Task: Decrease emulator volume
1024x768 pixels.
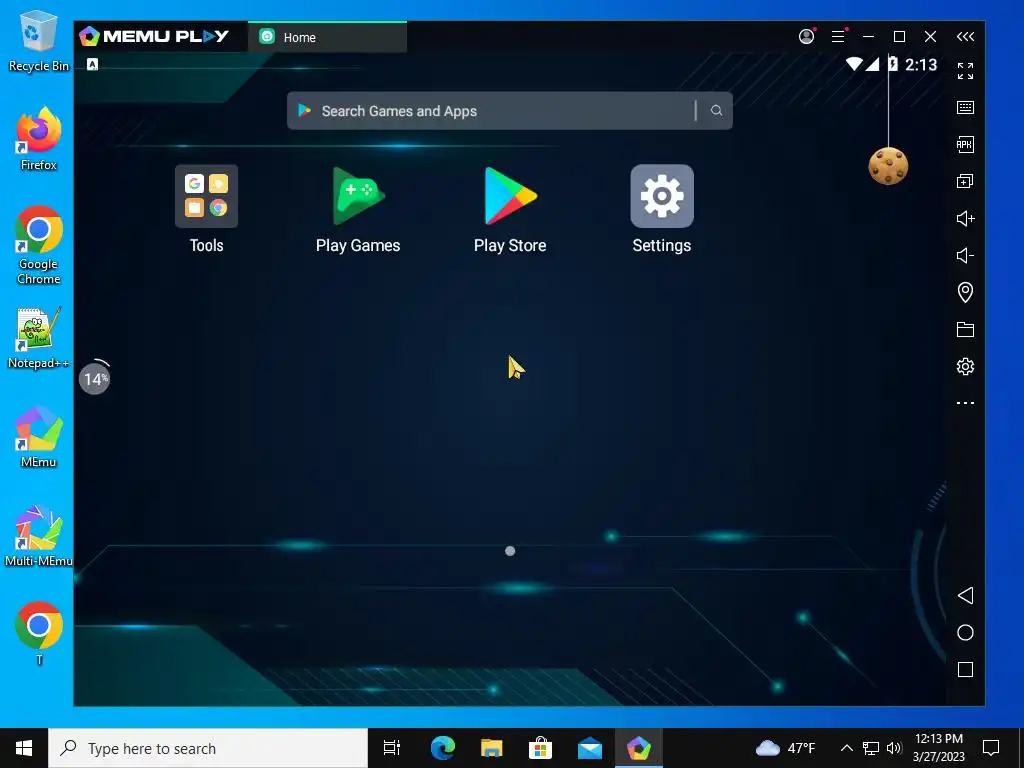Action: click(965, 255)
